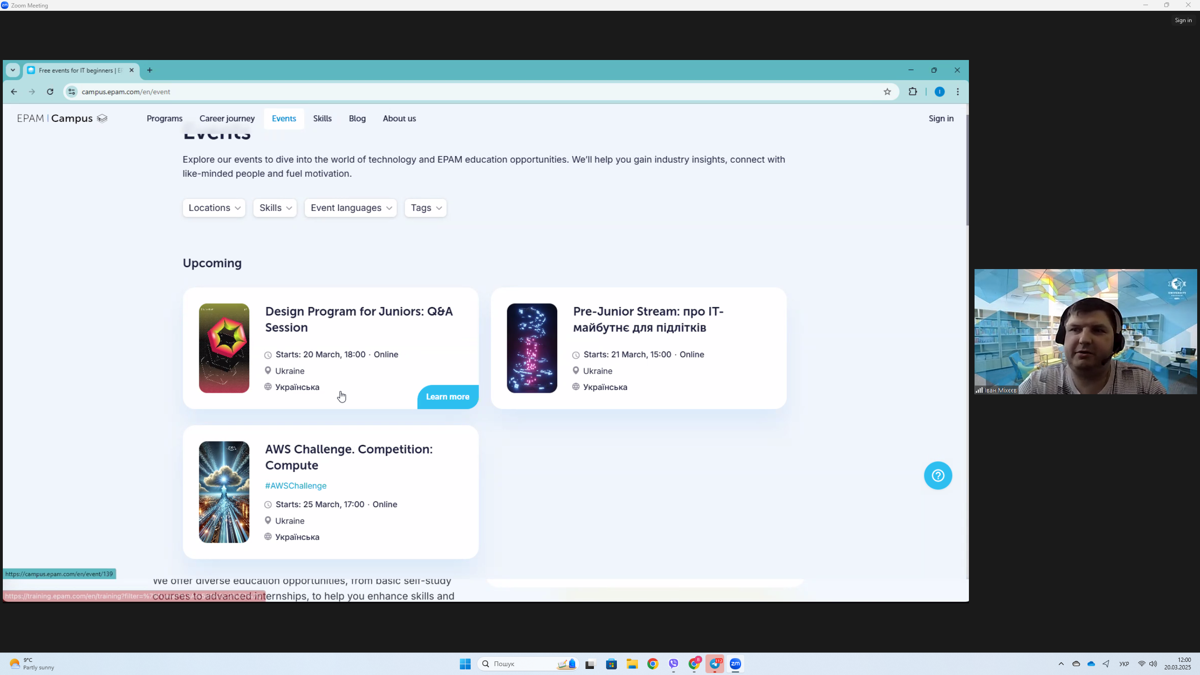Open the Chrome three-dot menu
Image resolution: width=1200 pixels, height=675 pixels.
[x=958, y=92]
